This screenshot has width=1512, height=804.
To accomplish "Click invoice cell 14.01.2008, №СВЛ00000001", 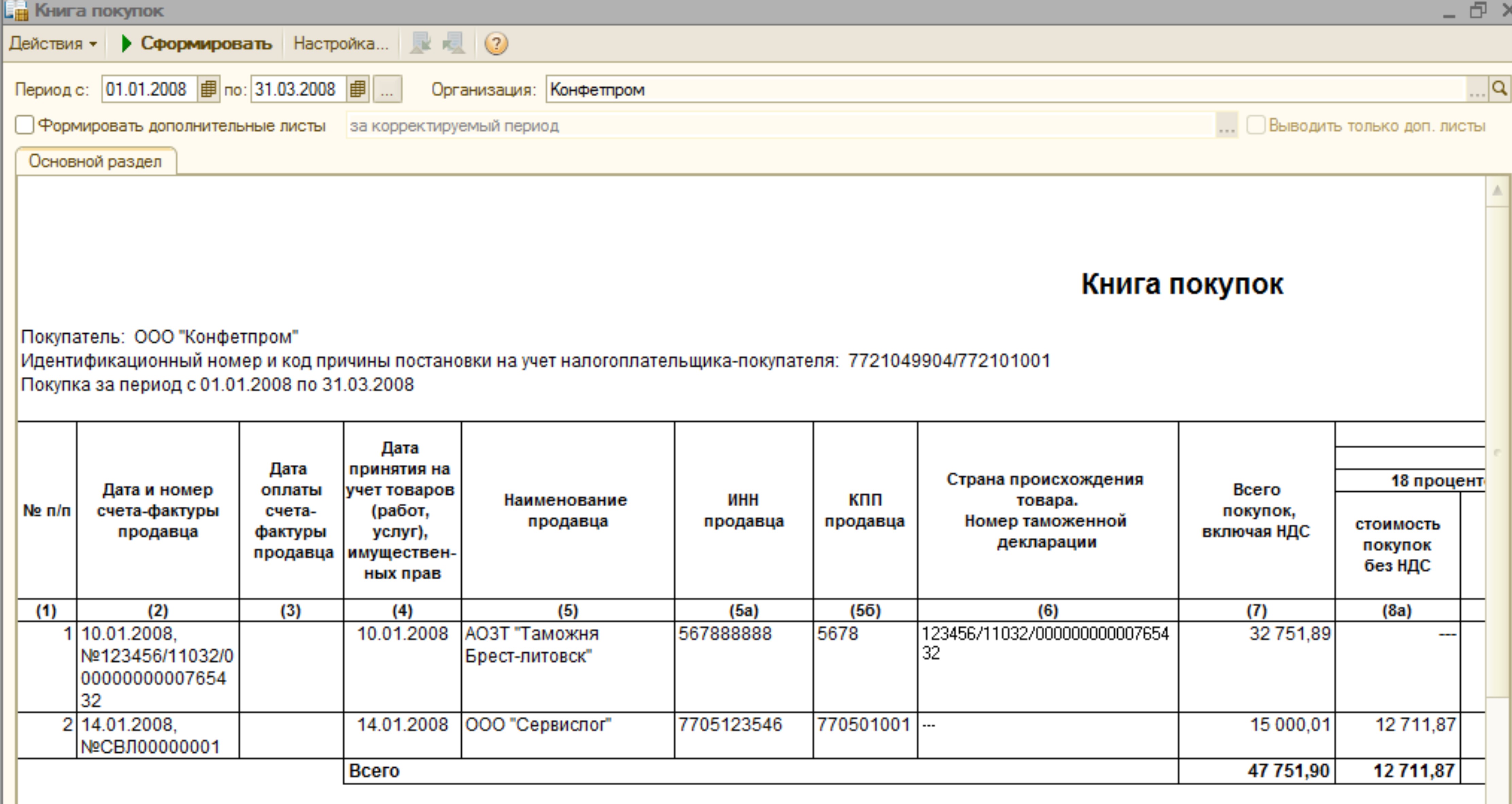I will pyautogui.click(x=158, y=735).
